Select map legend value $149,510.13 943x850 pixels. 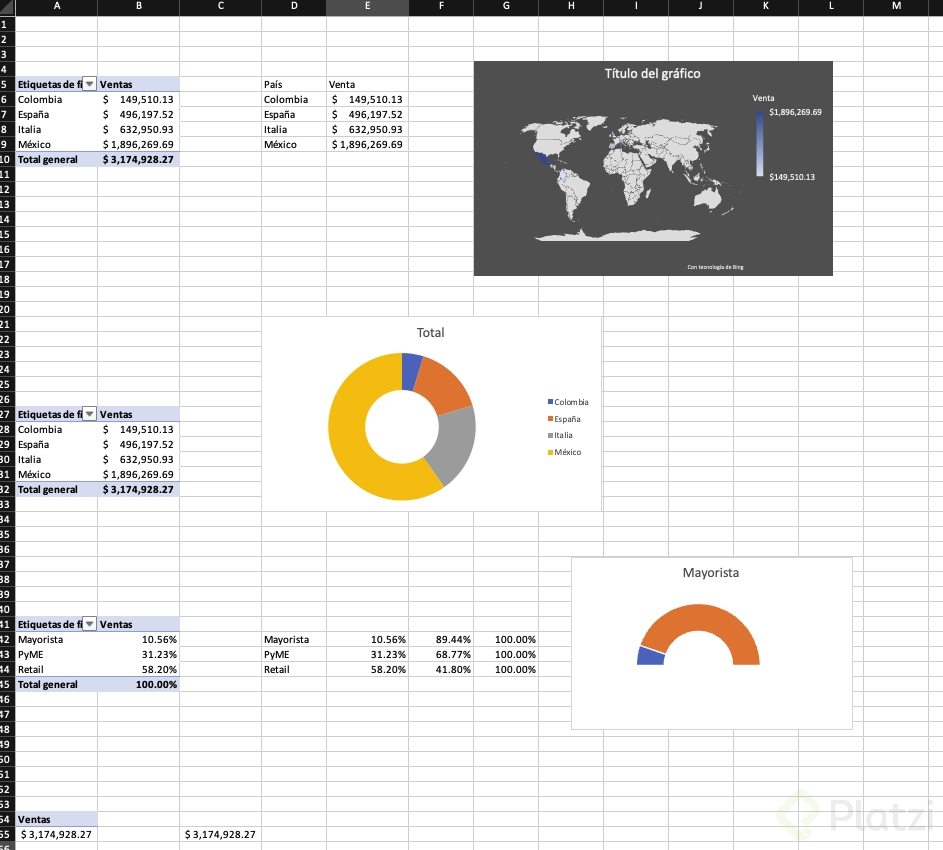(x=792, y=177)
